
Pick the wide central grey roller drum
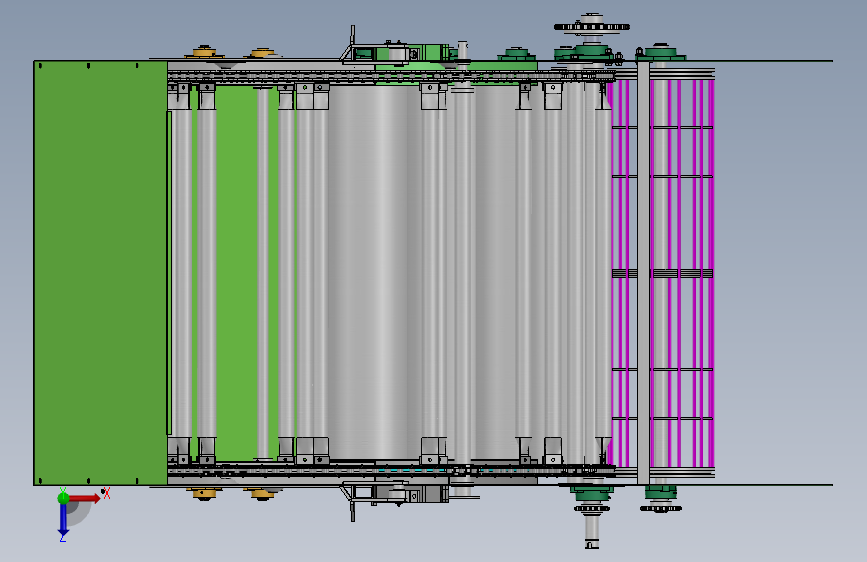coord(374,271)
